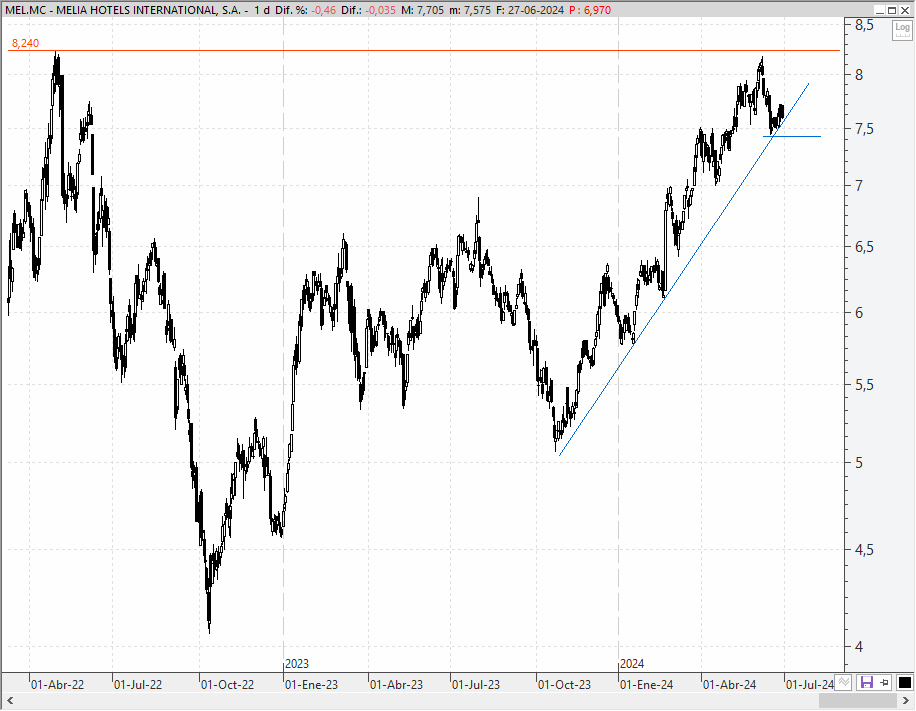Click the '1 d' timeframe text
This screenshot has height=711, width=916.
point(262,10)
